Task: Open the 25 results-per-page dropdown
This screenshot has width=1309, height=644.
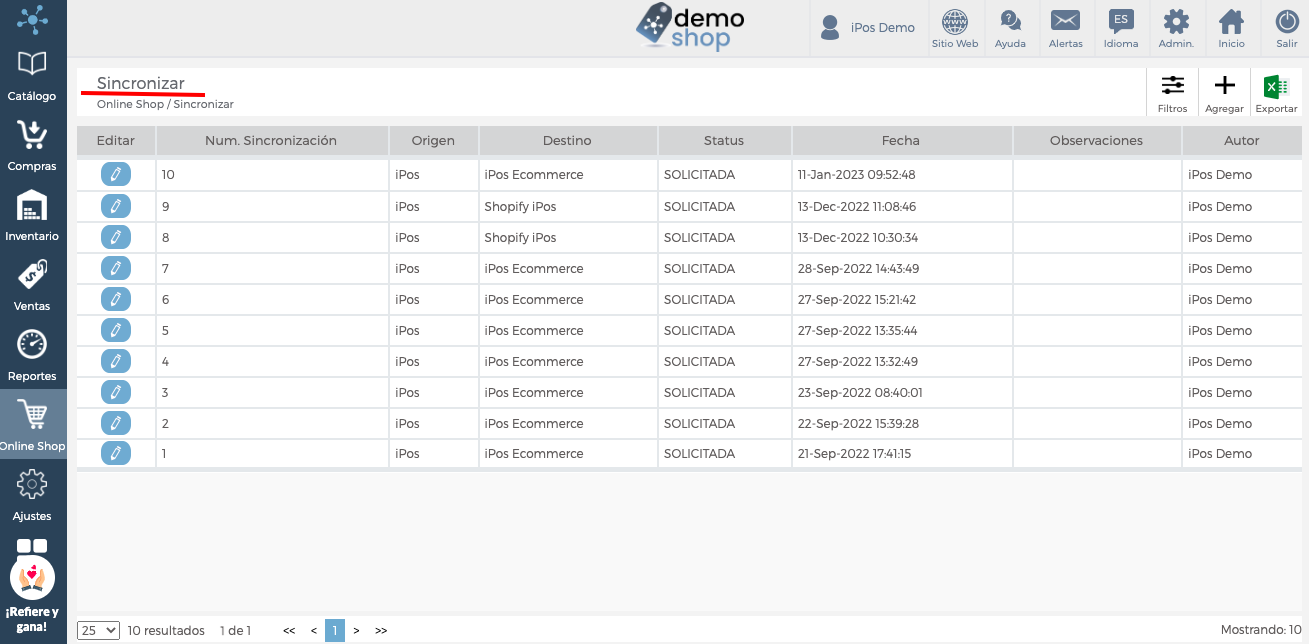Action: (99, 630)
